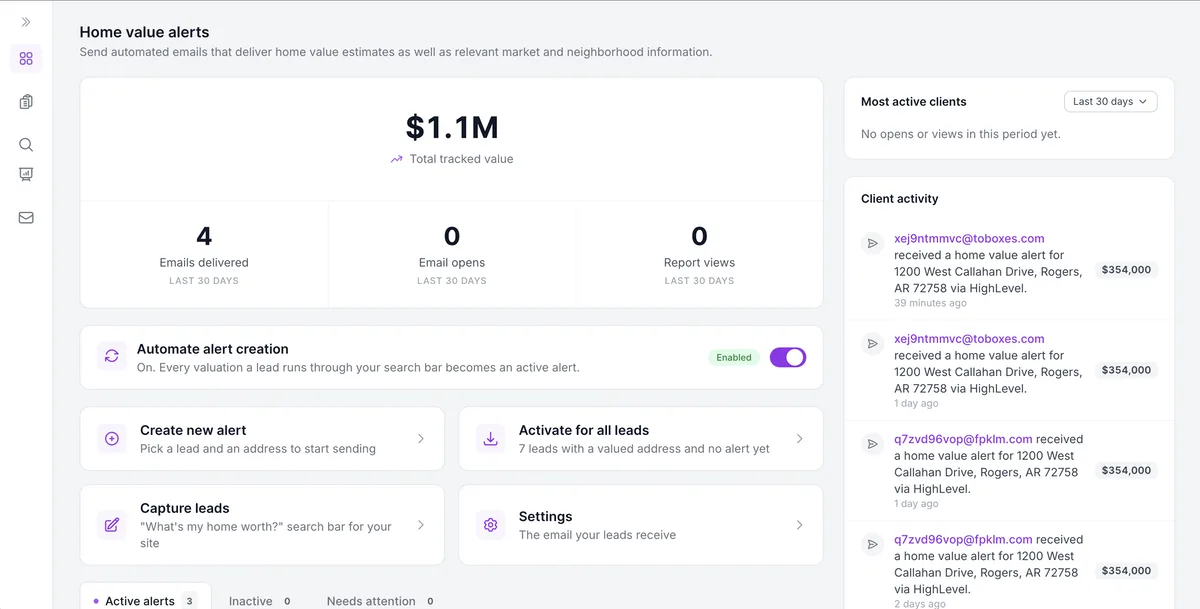Screen dimensions: 1200x609
Task: Open xej9ntmmvc@toboxes.com link from 1 day ago
Action: 969,339
